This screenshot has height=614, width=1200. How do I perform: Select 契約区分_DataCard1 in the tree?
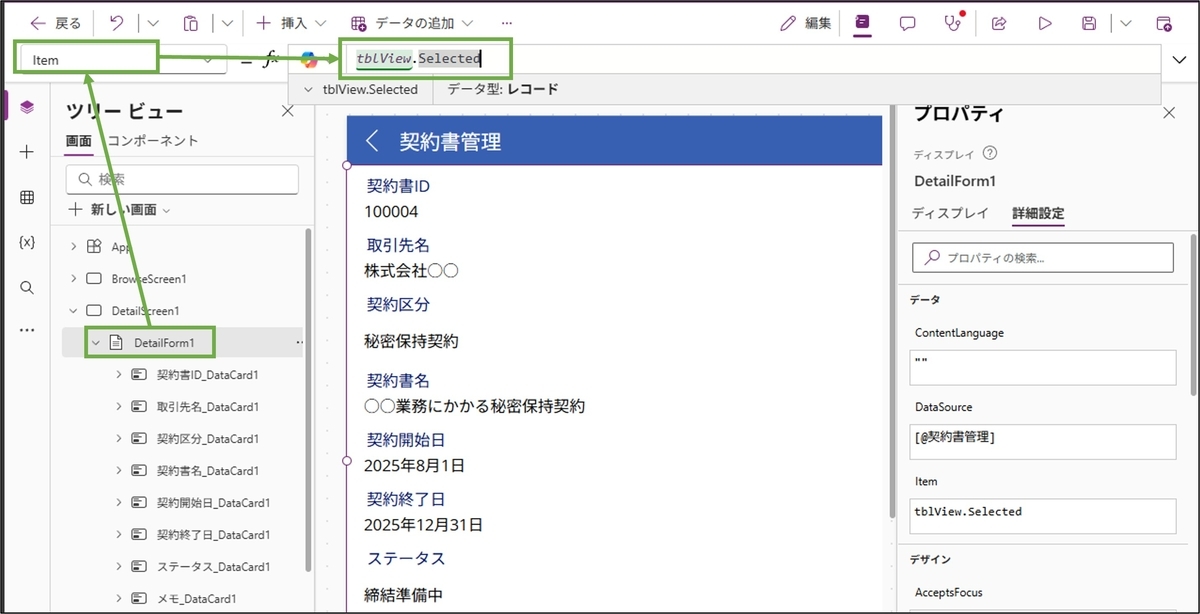tap(208, 438)
